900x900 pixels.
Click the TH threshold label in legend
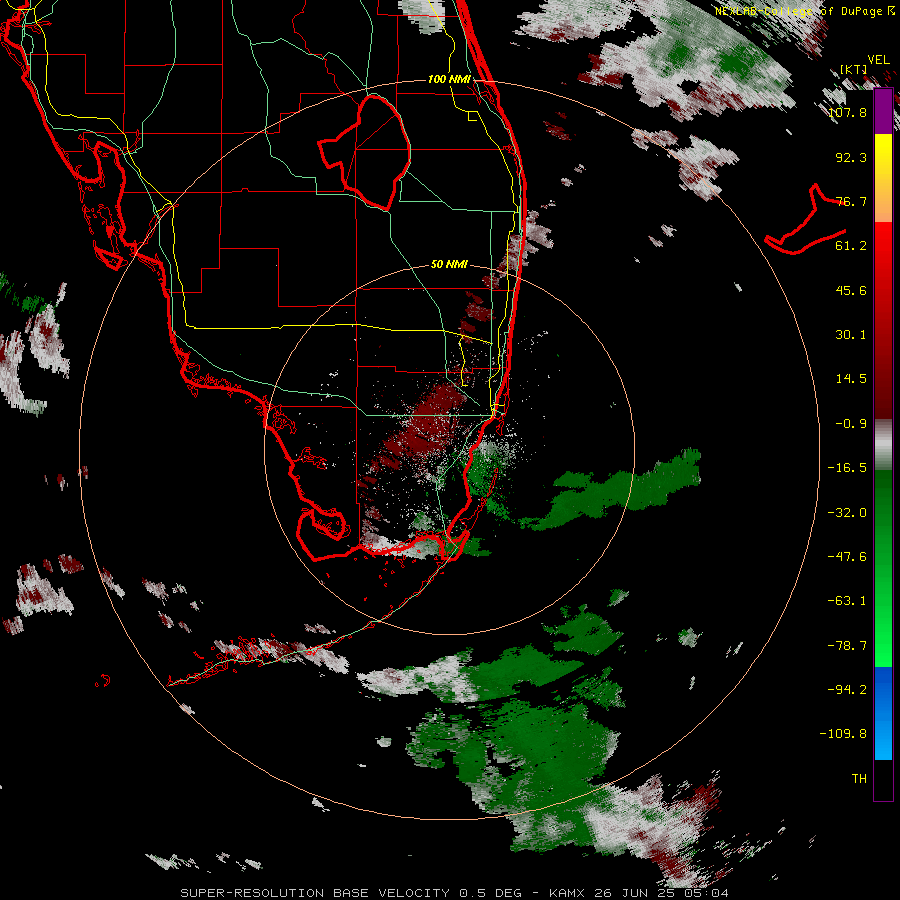click(x=859, y=779)
